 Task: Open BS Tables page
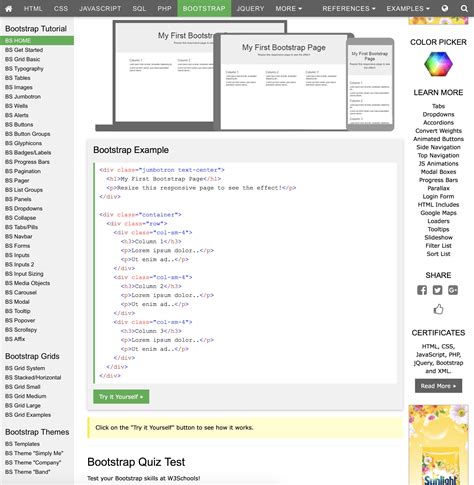pyautogui.click(x=18, y=78)
